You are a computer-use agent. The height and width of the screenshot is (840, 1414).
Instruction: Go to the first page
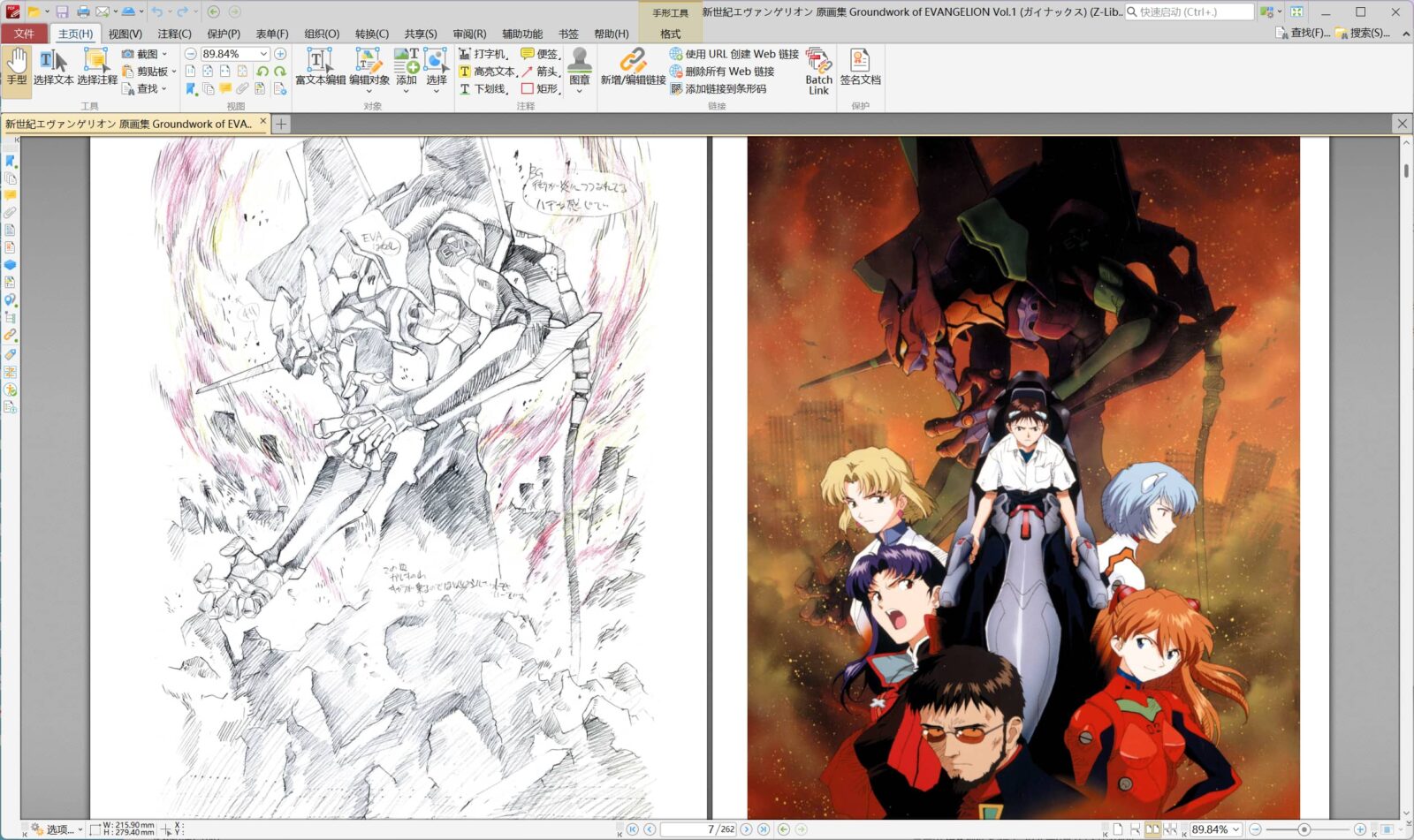pyautogui.click(x=632, y=829)
